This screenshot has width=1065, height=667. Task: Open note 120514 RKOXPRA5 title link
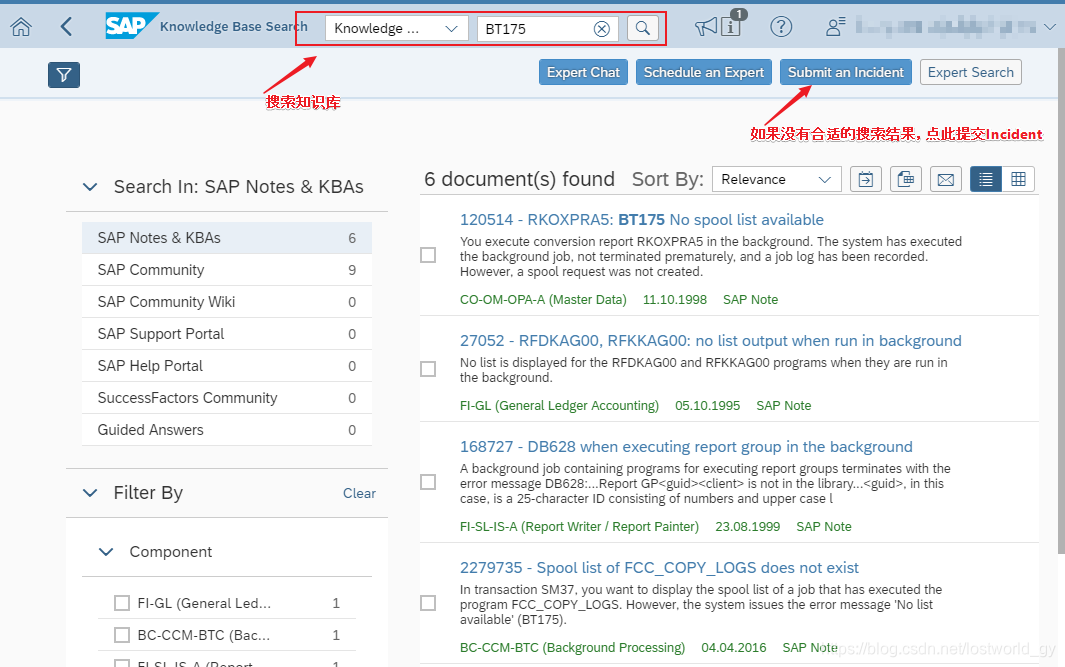pos(642,220)
